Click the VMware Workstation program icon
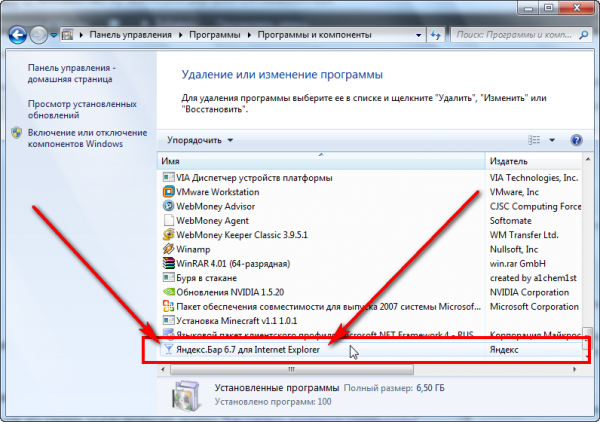This screenshot has width=600, height=422. pyautogui.click(x=168, y=192)
